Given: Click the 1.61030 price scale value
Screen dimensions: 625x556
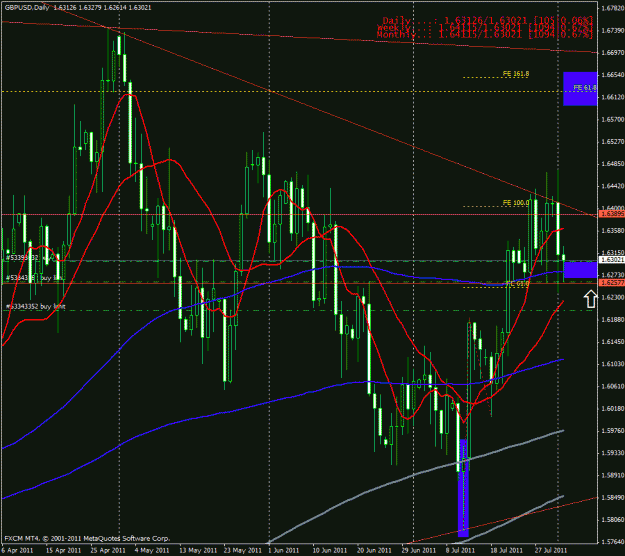Looking at the screenshot, I should [612, 364].
